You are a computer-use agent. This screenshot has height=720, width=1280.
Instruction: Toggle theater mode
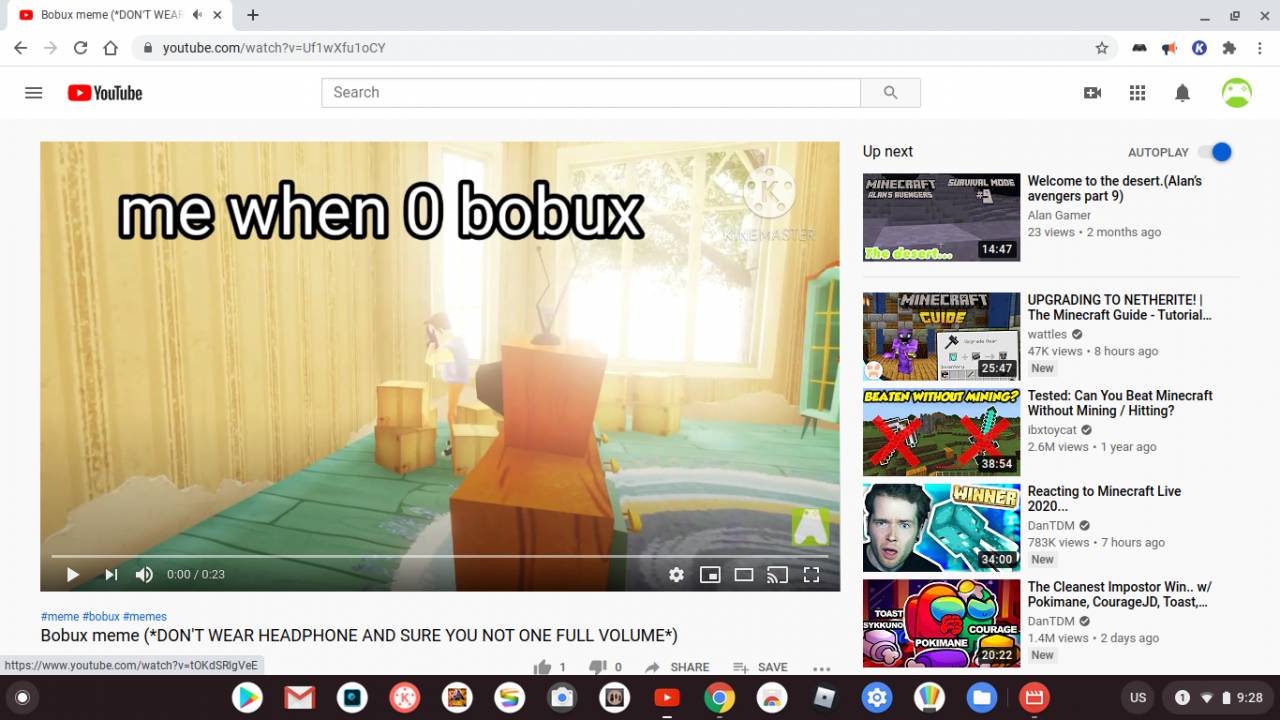click(743, 574)
